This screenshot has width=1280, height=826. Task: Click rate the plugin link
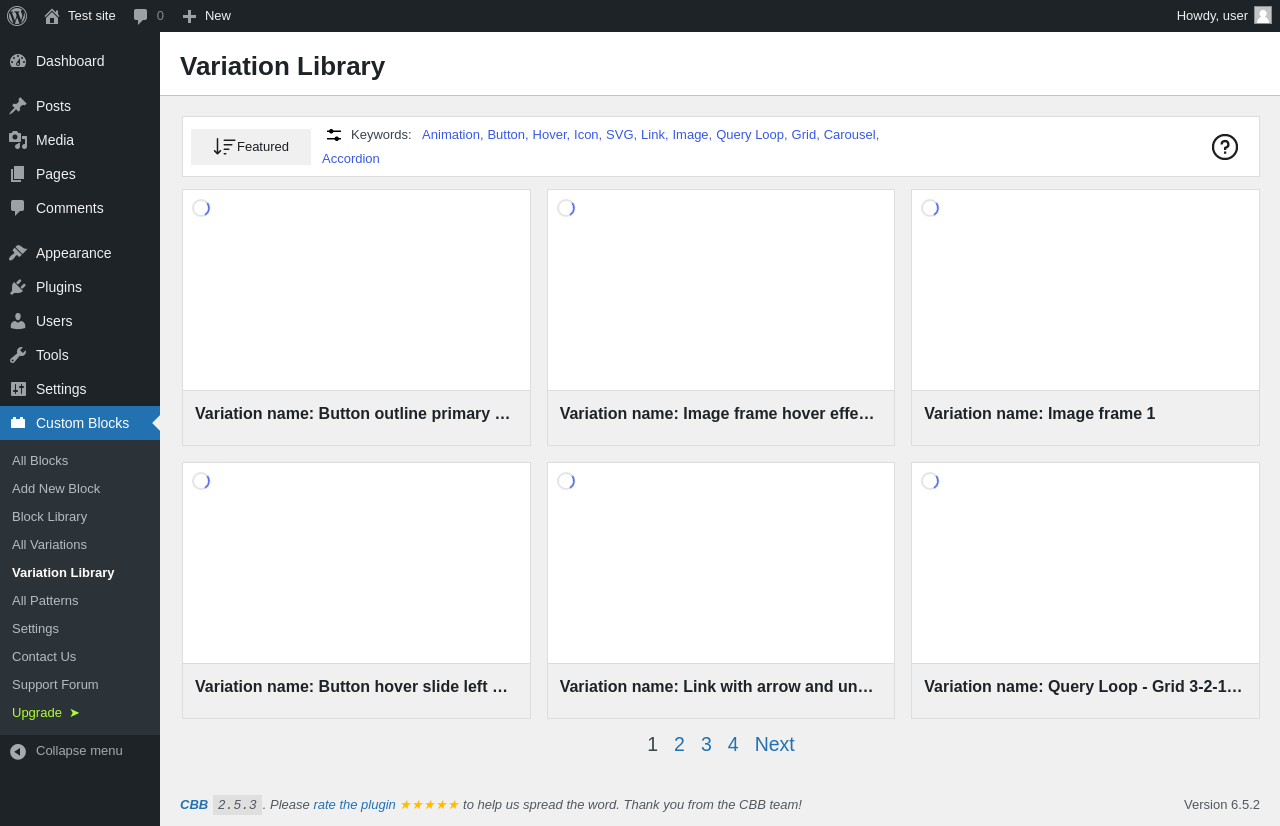[354, 805]
